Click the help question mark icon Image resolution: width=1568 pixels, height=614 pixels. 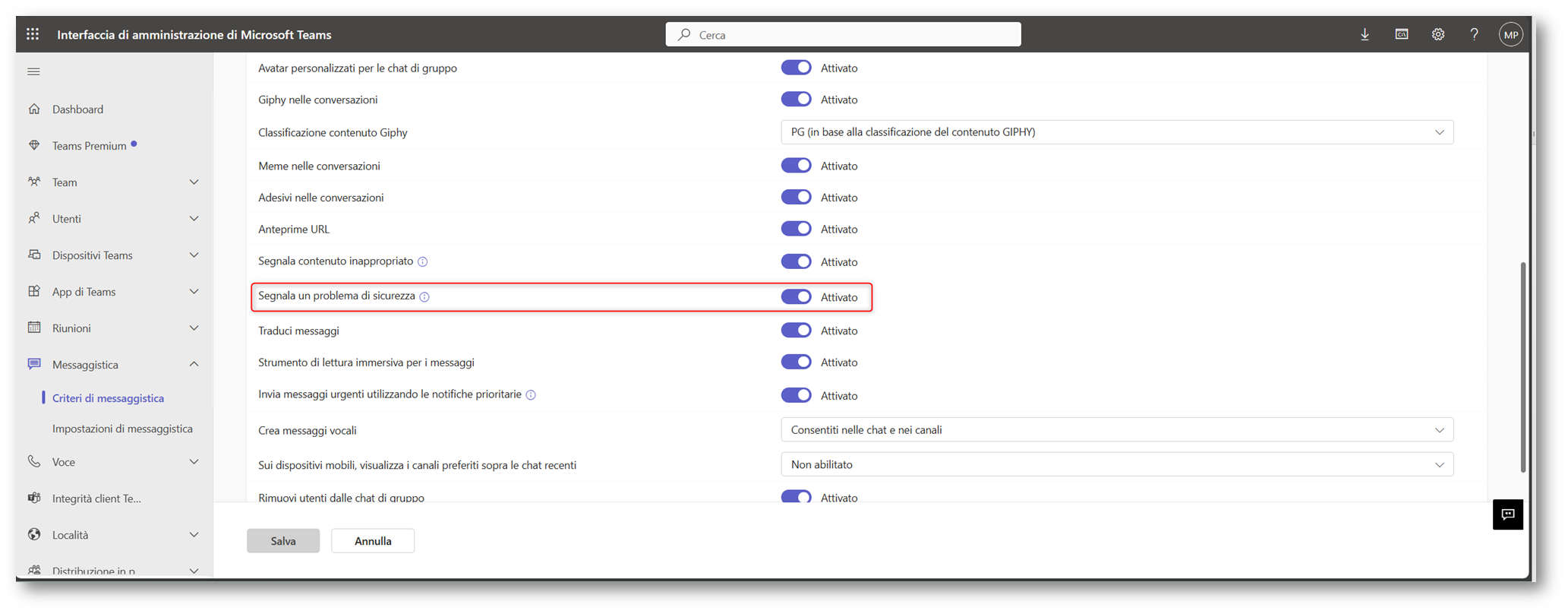1474,34
